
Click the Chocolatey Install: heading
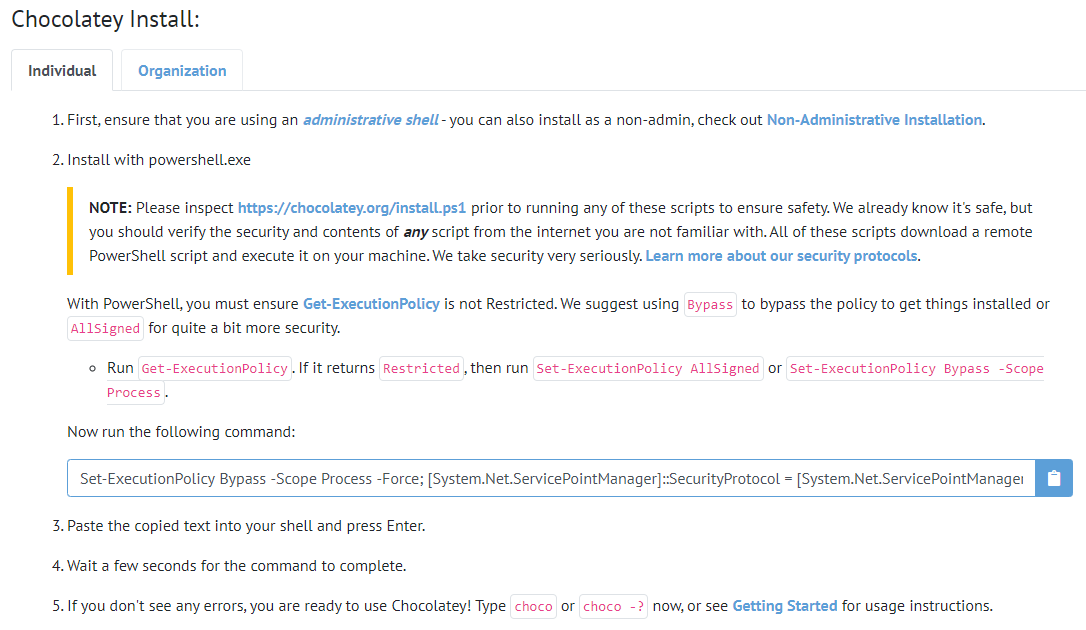click(x=105, y=19)
